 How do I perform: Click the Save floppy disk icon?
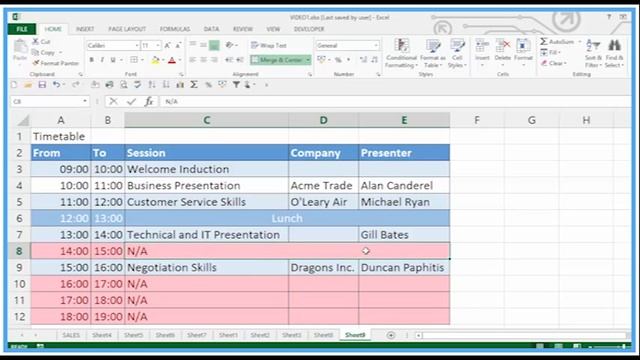point(42,85)
